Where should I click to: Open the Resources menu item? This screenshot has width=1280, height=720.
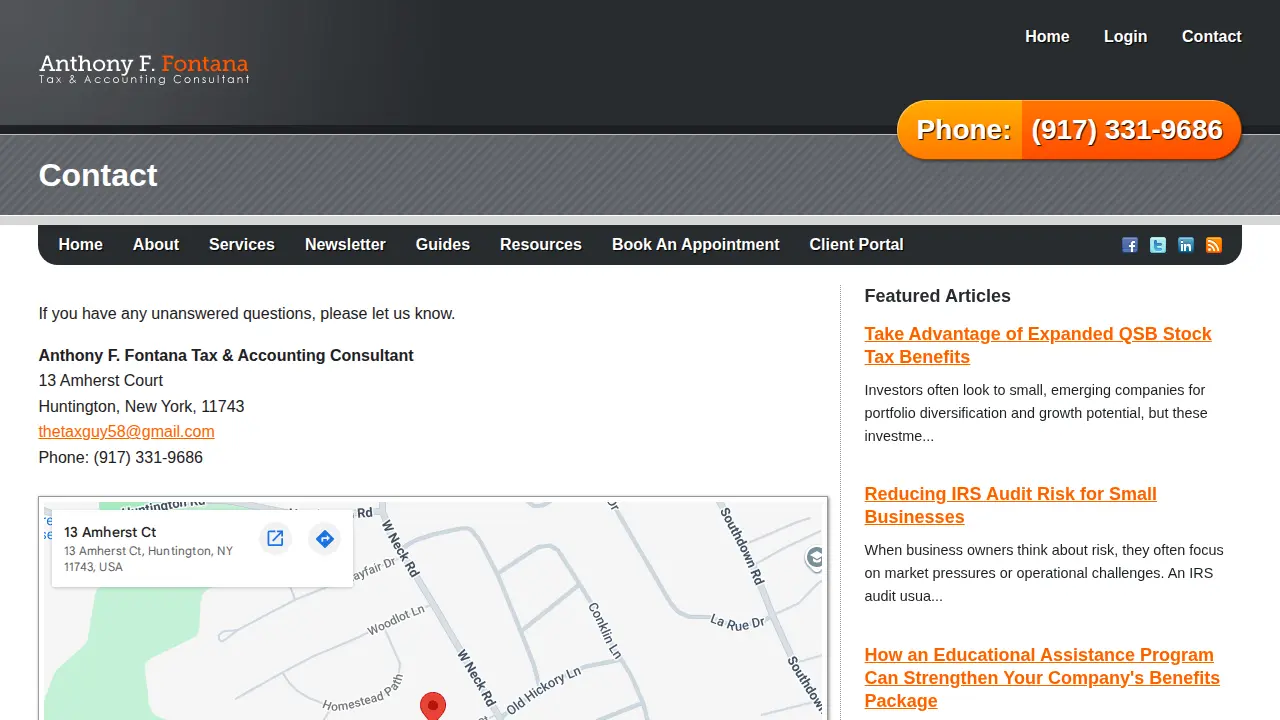541,245
